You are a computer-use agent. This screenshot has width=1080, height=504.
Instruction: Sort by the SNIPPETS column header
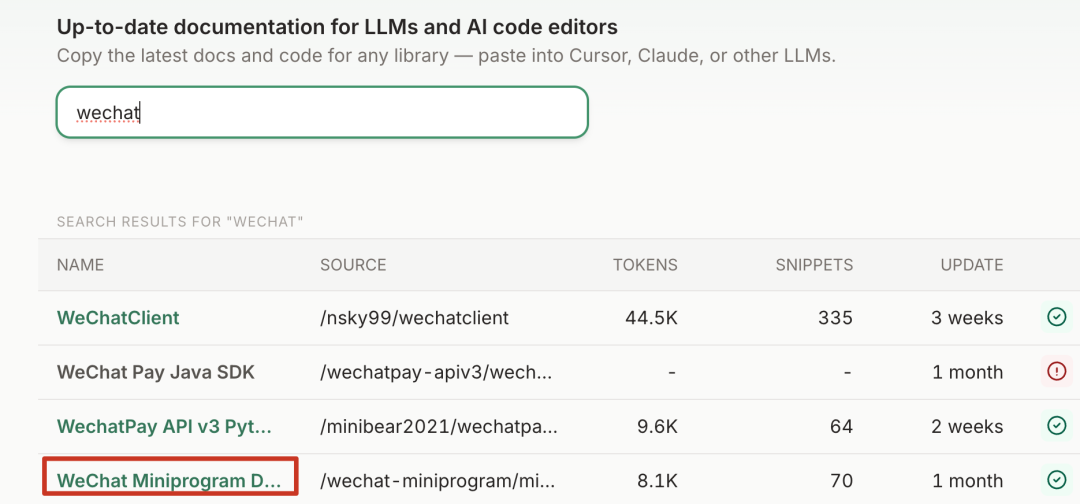tap(814, 264)
